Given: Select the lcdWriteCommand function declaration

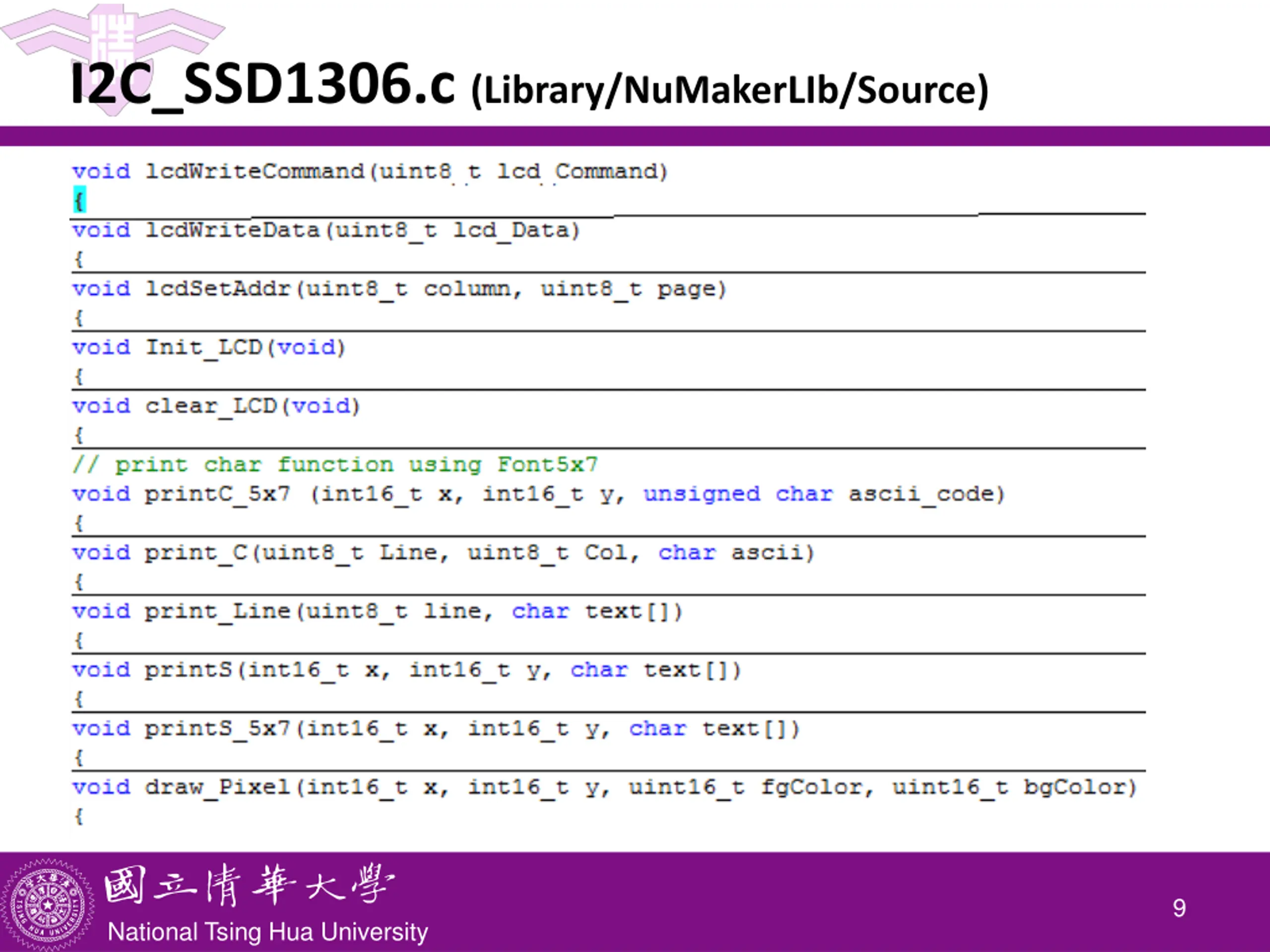Looking at the screenshot, I should point(369,172).
